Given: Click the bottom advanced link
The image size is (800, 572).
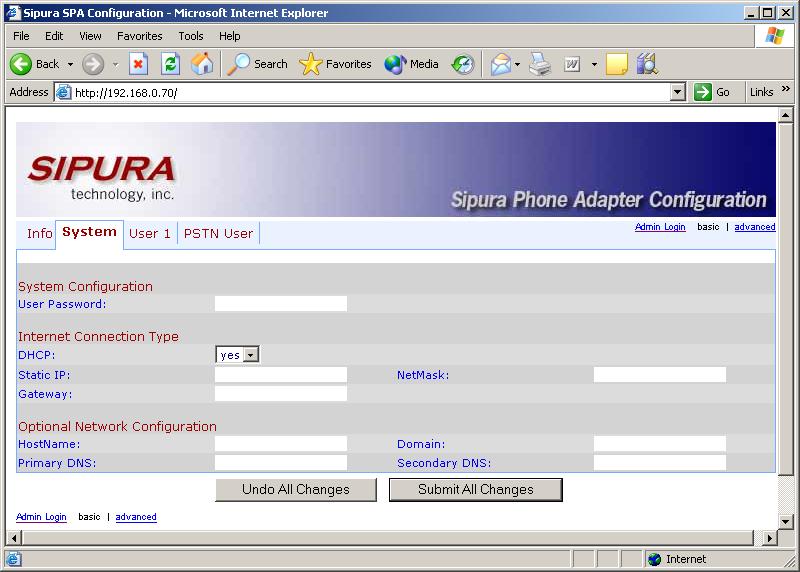Looking at the screenshot, I should pyautogui.click(x=136, y=517).
